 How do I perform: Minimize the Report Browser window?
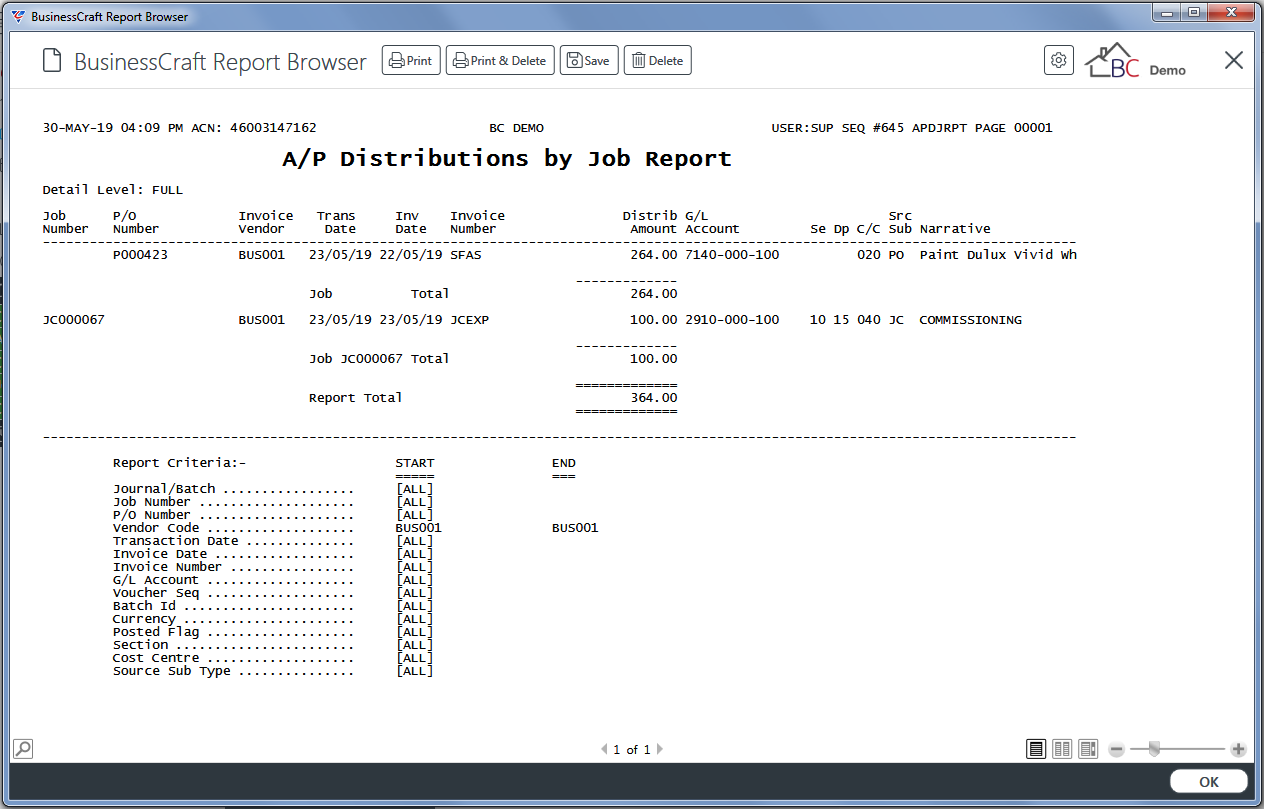pos(1167,13)
